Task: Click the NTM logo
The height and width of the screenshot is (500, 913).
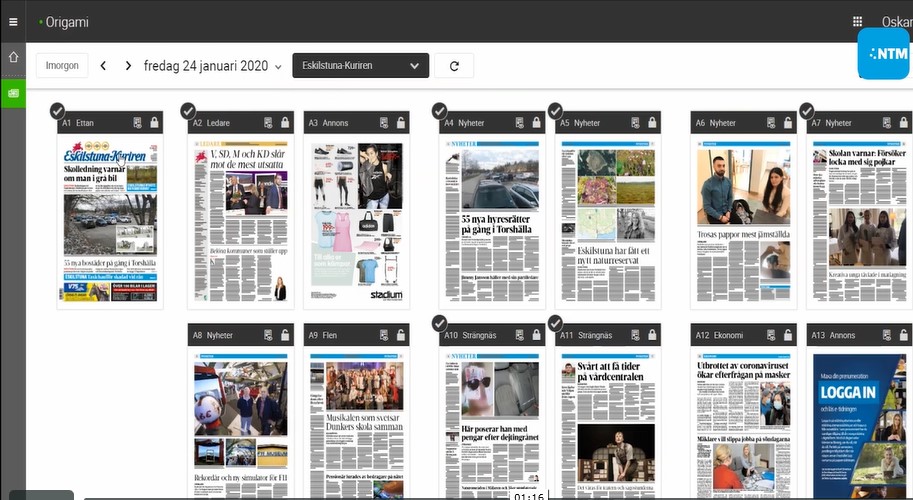Action: point(883,54)
